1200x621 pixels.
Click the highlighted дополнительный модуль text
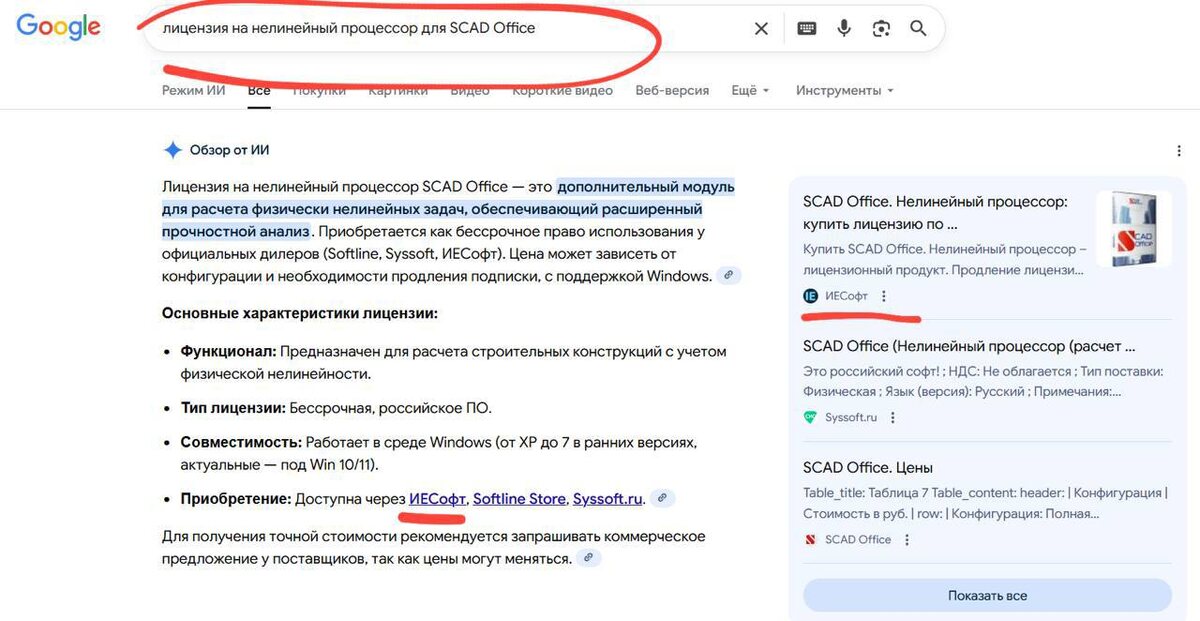(646, 186)
